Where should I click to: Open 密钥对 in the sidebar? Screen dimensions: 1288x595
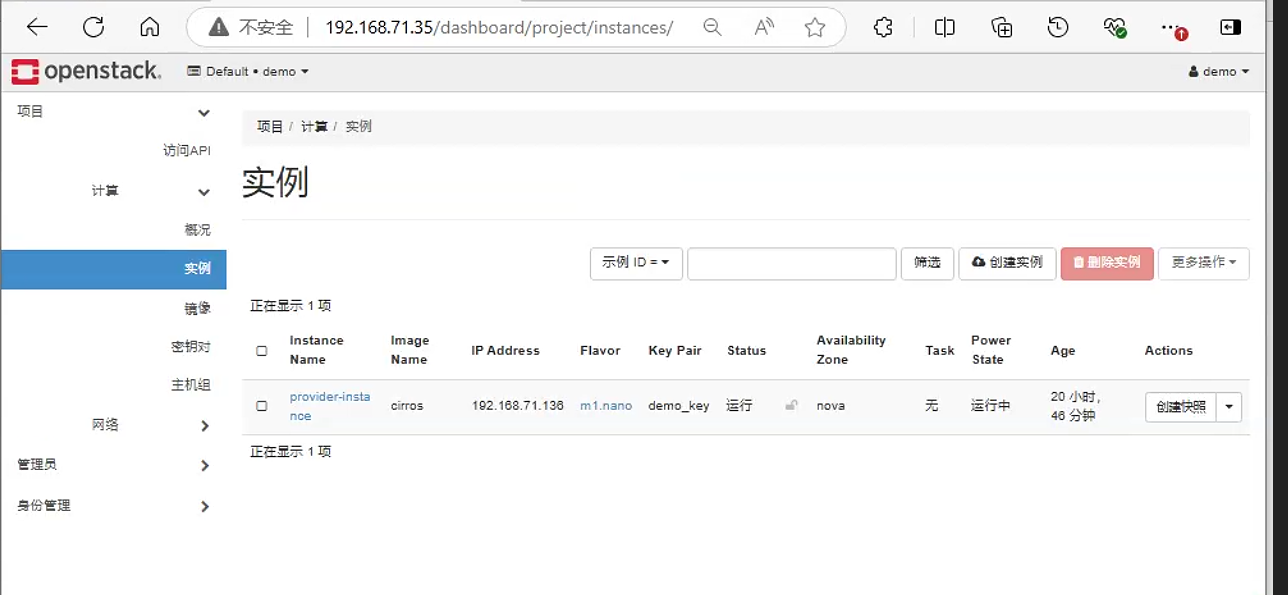point(191,347)
